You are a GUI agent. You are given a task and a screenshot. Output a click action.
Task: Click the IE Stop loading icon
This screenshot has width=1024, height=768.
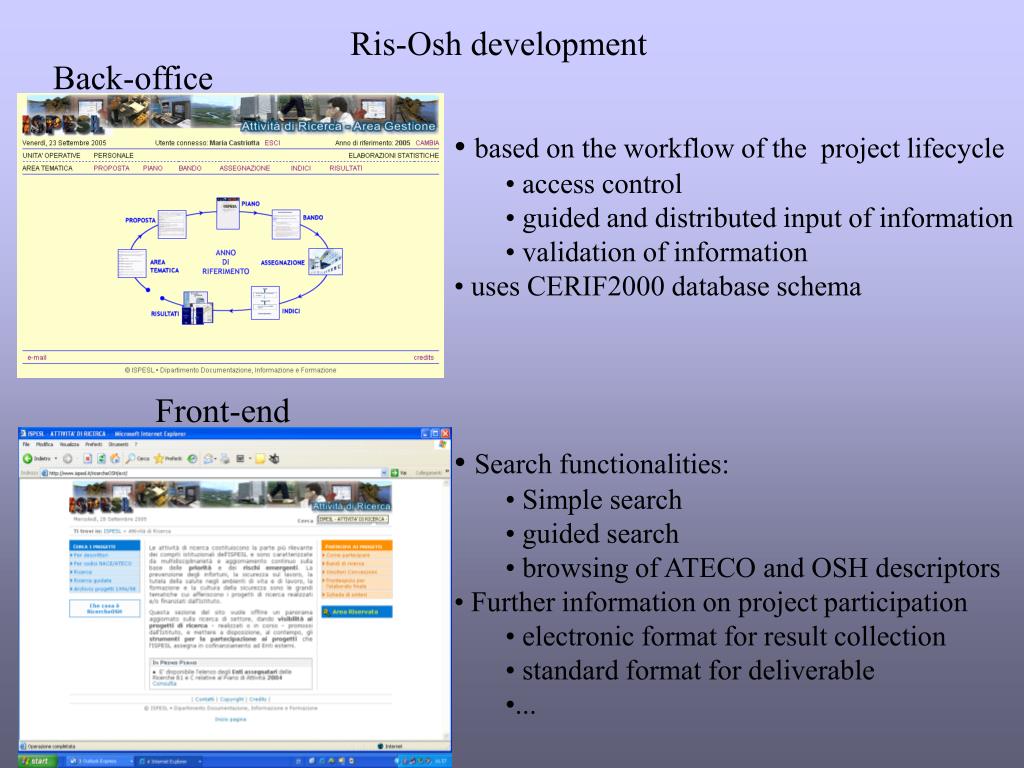(88, 459)
